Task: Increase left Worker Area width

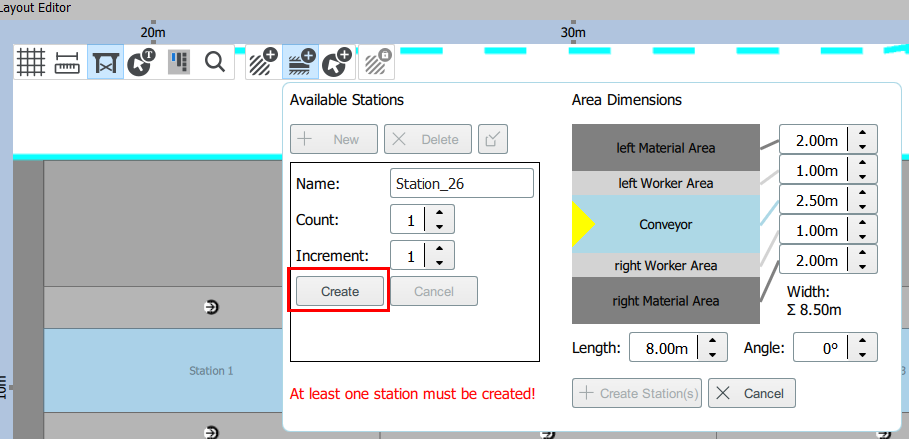Action: click(862, 162)
